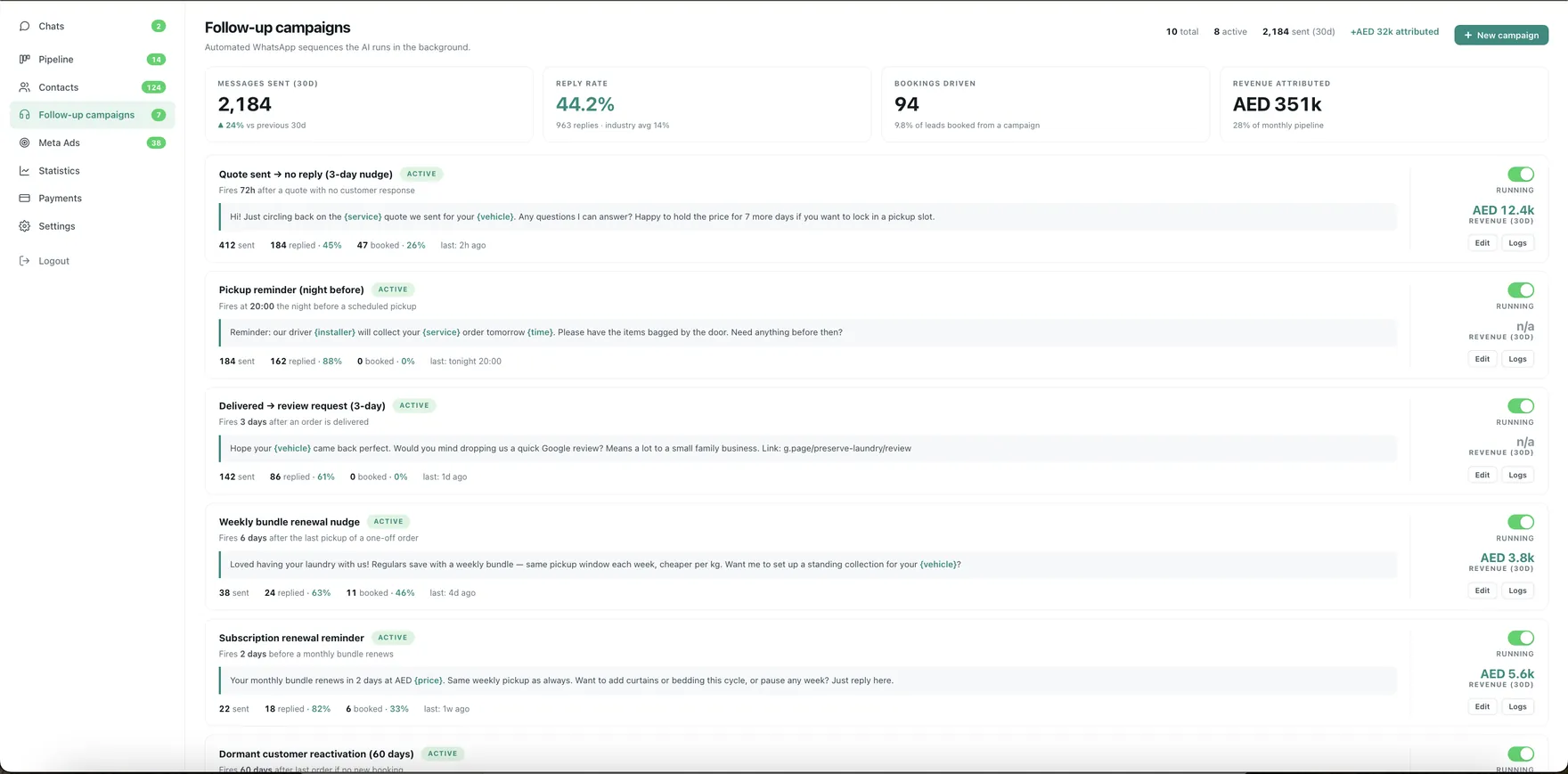Click the Follow-up campaigns headset icon

pos(24,115)
